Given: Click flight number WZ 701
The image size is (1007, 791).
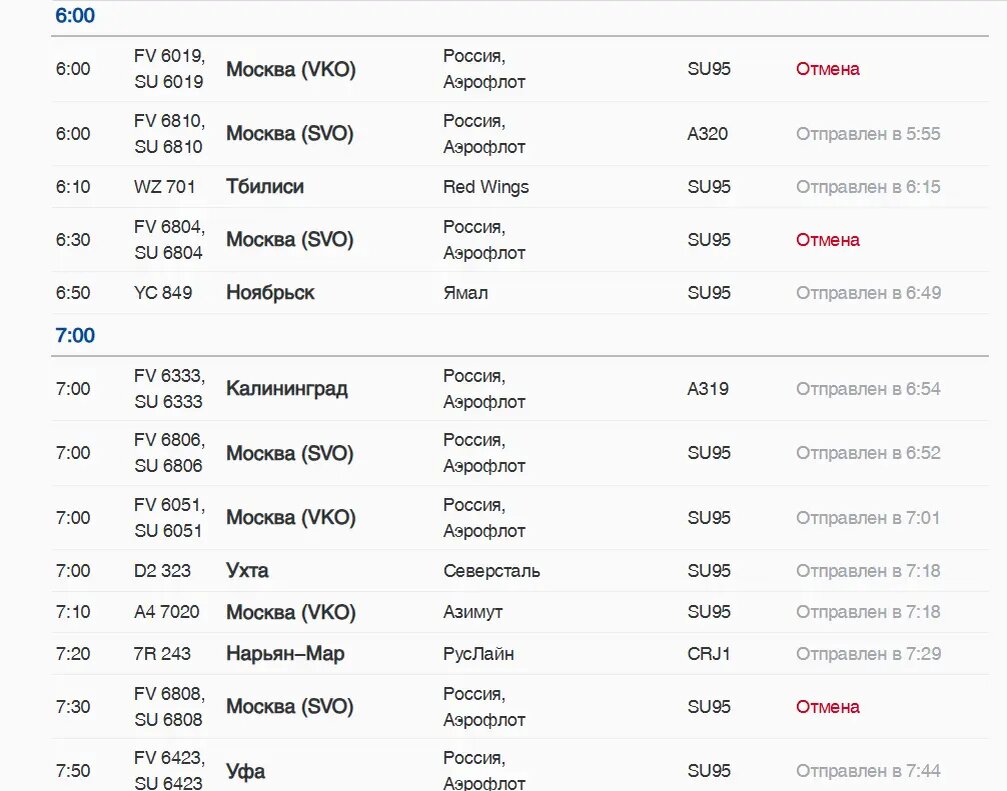Looking at the screenshot, I should [x=165, y=187].
